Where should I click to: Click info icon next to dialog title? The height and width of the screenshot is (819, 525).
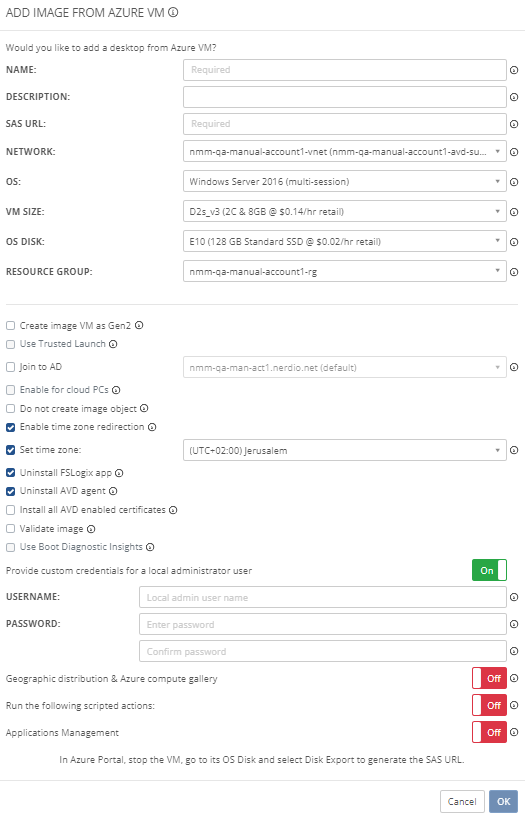click(x=173, y=13)
